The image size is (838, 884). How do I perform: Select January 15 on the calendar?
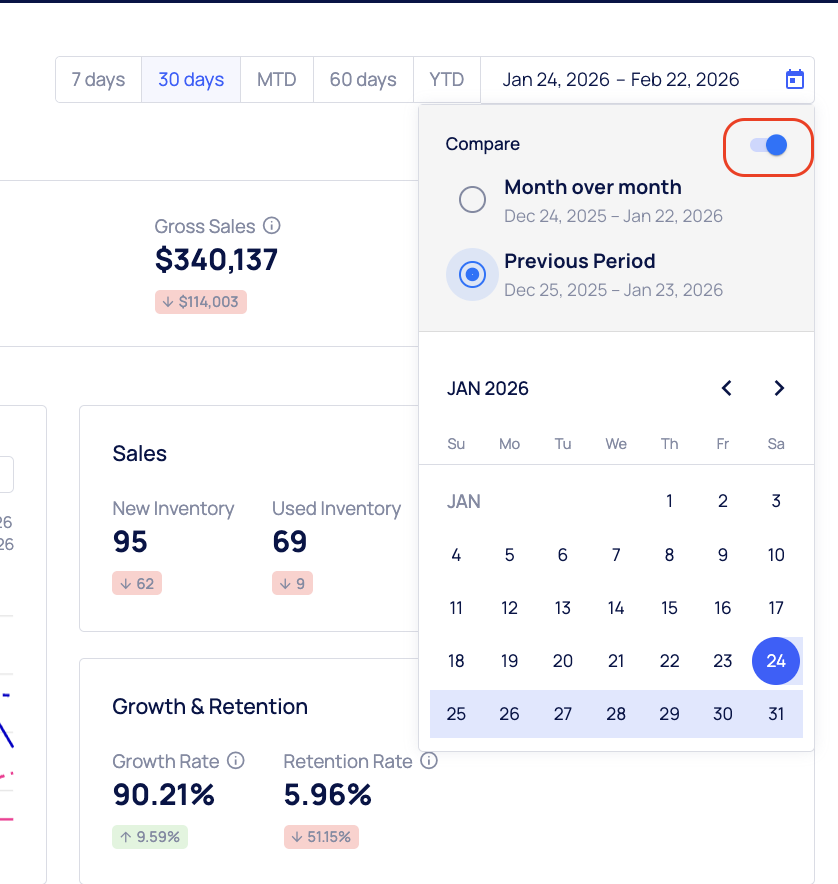tap(669, 608)
